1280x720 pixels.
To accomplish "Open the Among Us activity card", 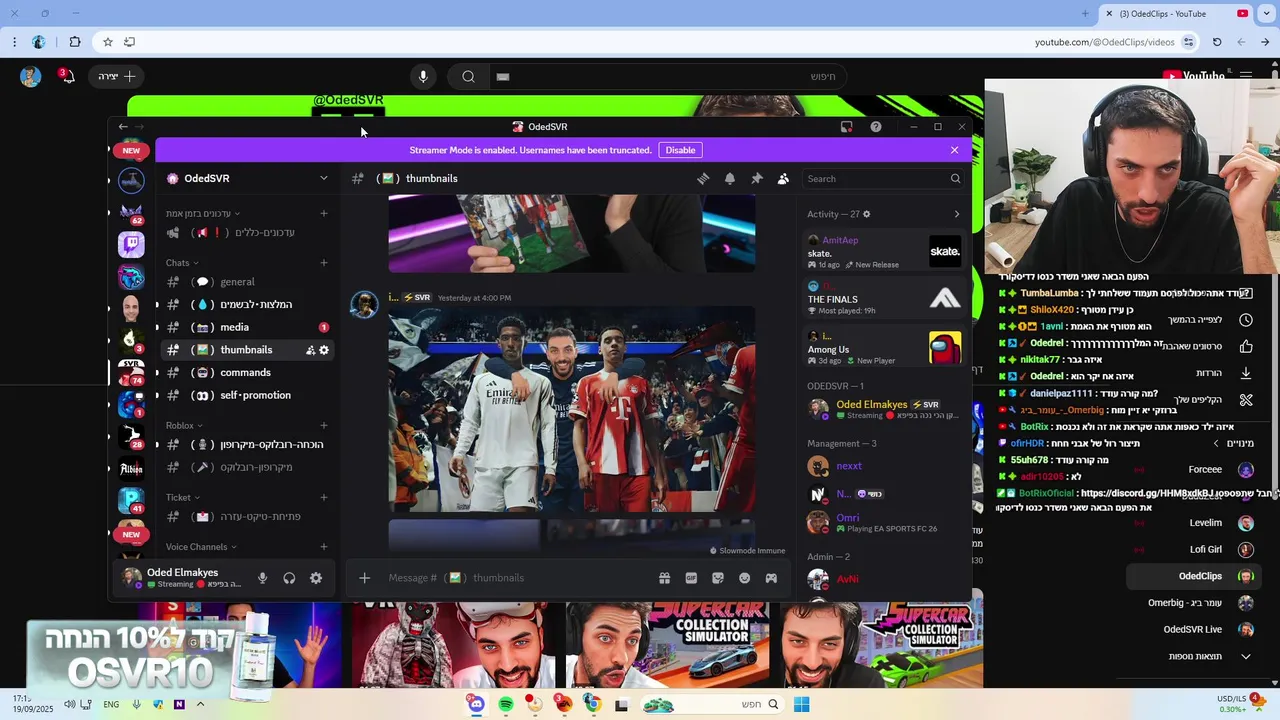I will [884, 347].
